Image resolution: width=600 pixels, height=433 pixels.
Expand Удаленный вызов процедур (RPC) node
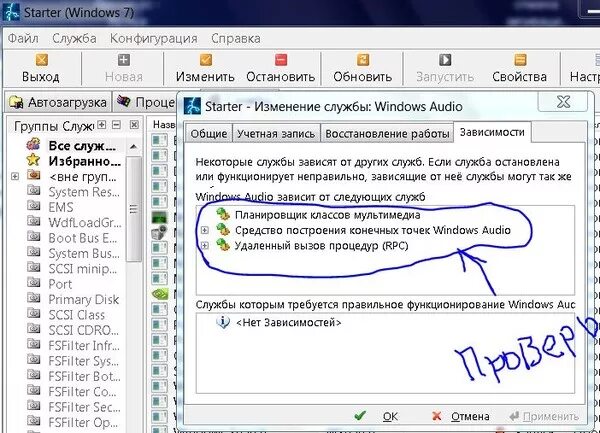pos(205,246)
